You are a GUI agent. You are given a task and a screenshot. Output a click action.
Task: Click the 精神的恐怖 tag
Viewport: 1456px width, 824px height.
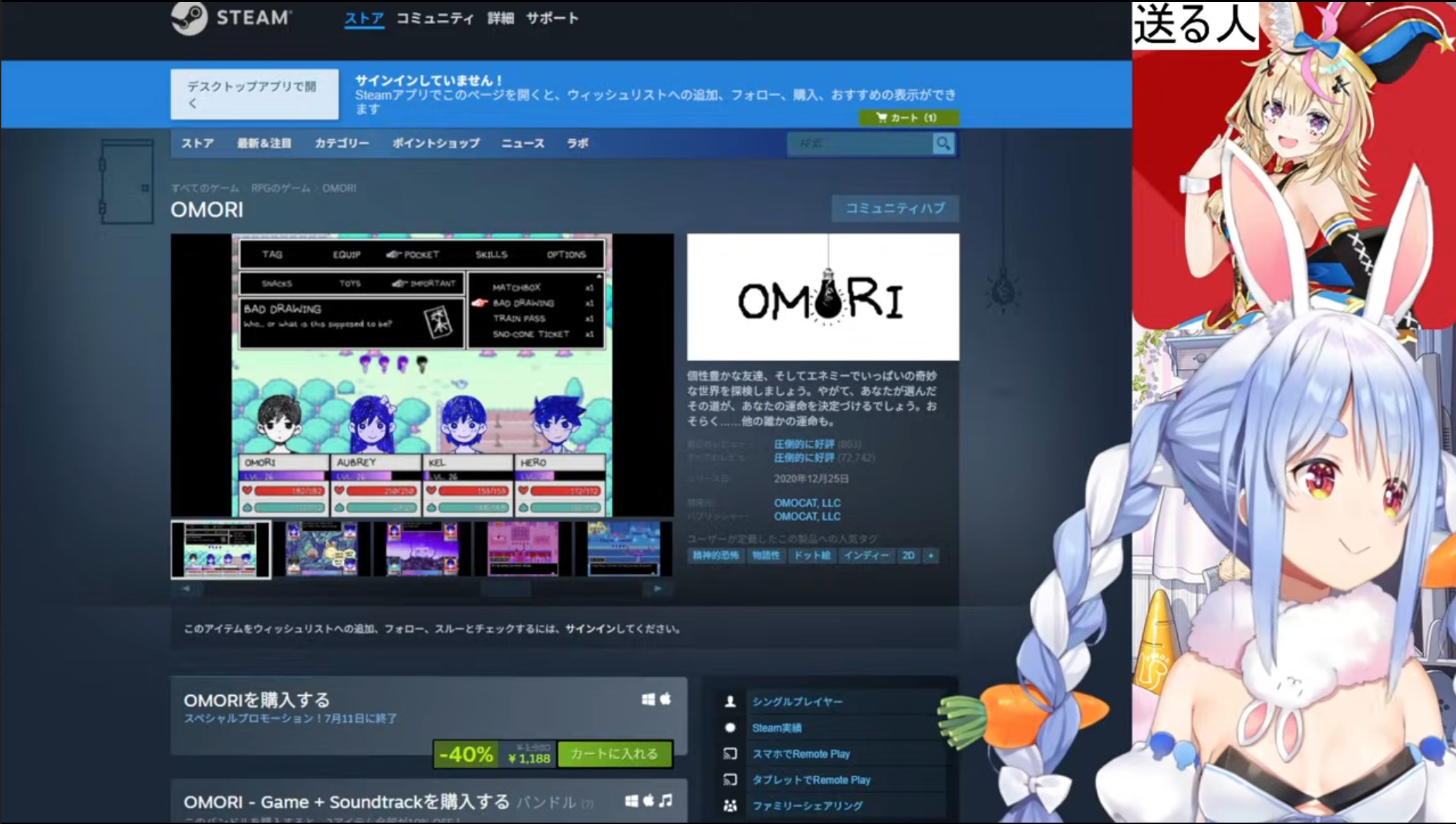(x=715, y=555)
